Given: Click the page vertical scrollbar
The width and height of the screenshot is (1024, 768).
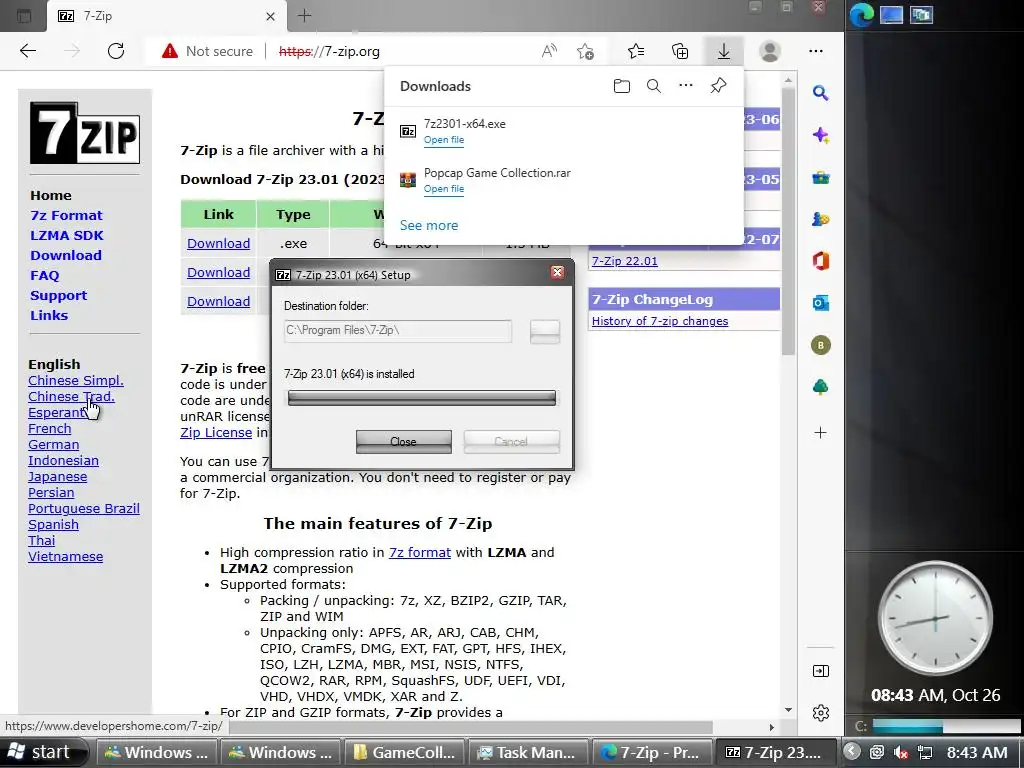Looking at the screenshot, I should point(788,222).
